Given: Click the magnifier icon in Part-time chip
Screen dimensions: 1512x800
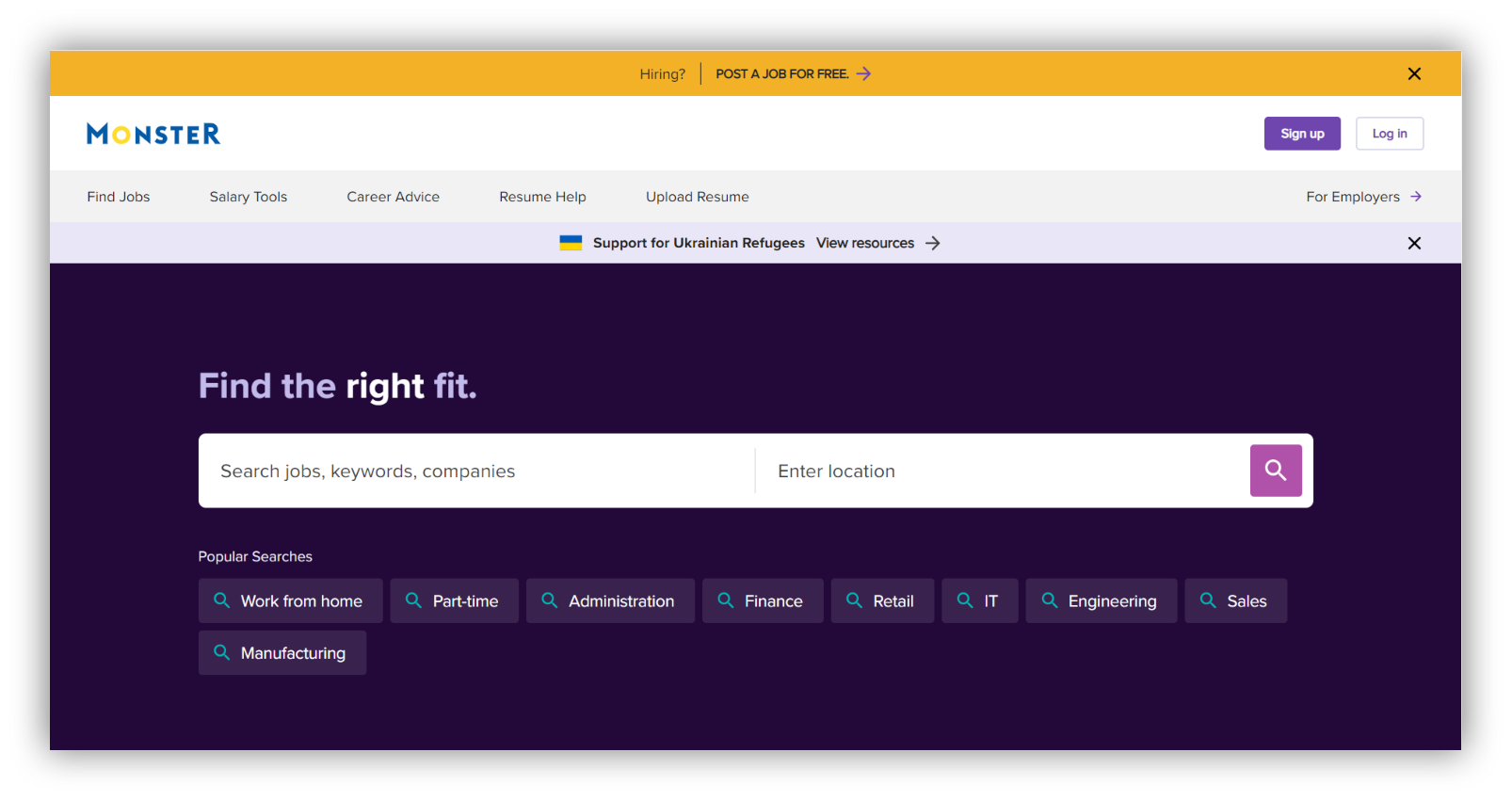Looking at the screenshot, I should tap(413, 600).
